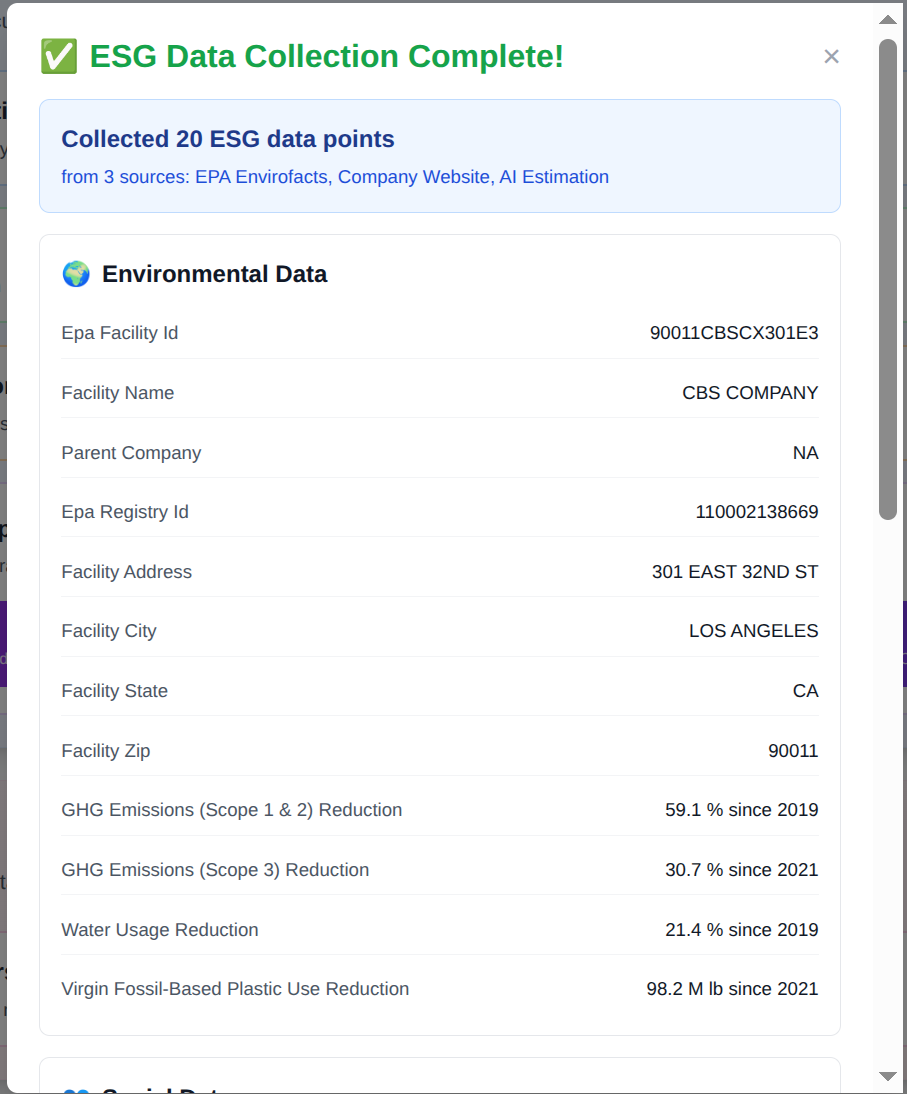Image resolution: width=907 pixels, height=1094 pixels.
Task: Click the Parent Company row label
Action: coord(131,453)
